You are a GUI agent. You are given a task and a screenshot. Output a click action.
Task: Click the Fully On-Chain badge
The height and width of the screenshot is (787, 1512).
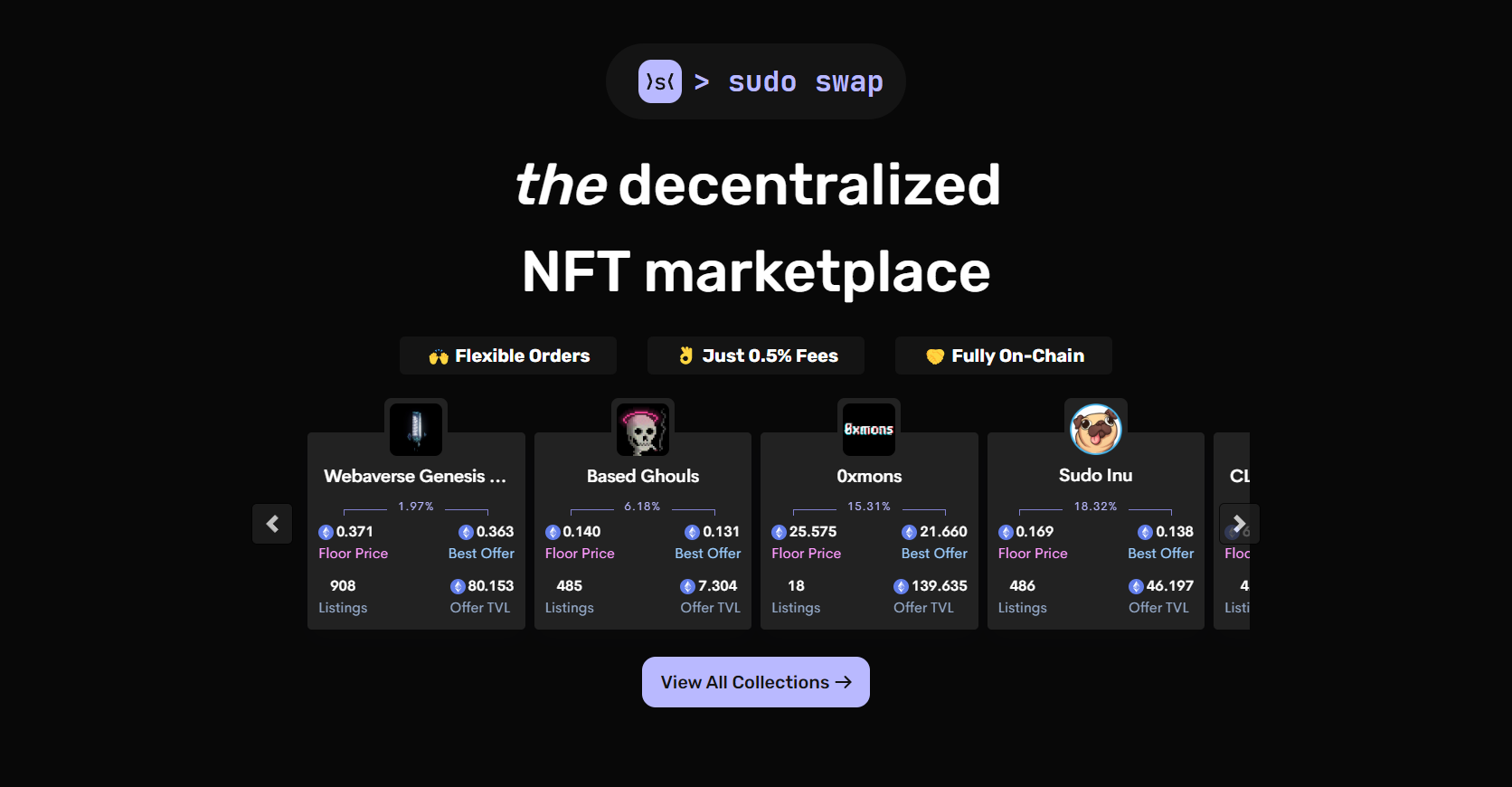1004,356
